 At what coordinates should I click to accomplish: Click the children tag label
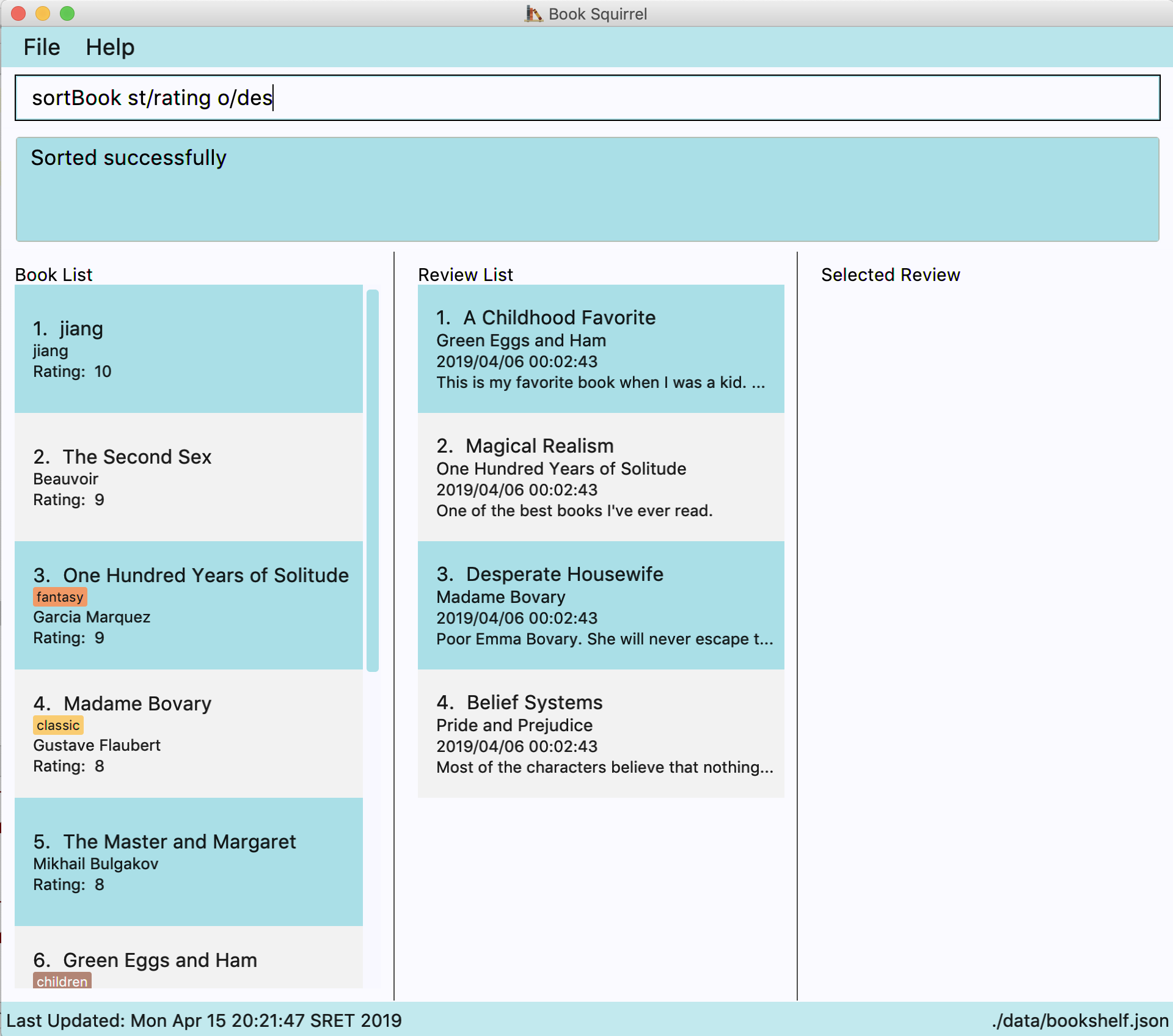pos(62,980)
